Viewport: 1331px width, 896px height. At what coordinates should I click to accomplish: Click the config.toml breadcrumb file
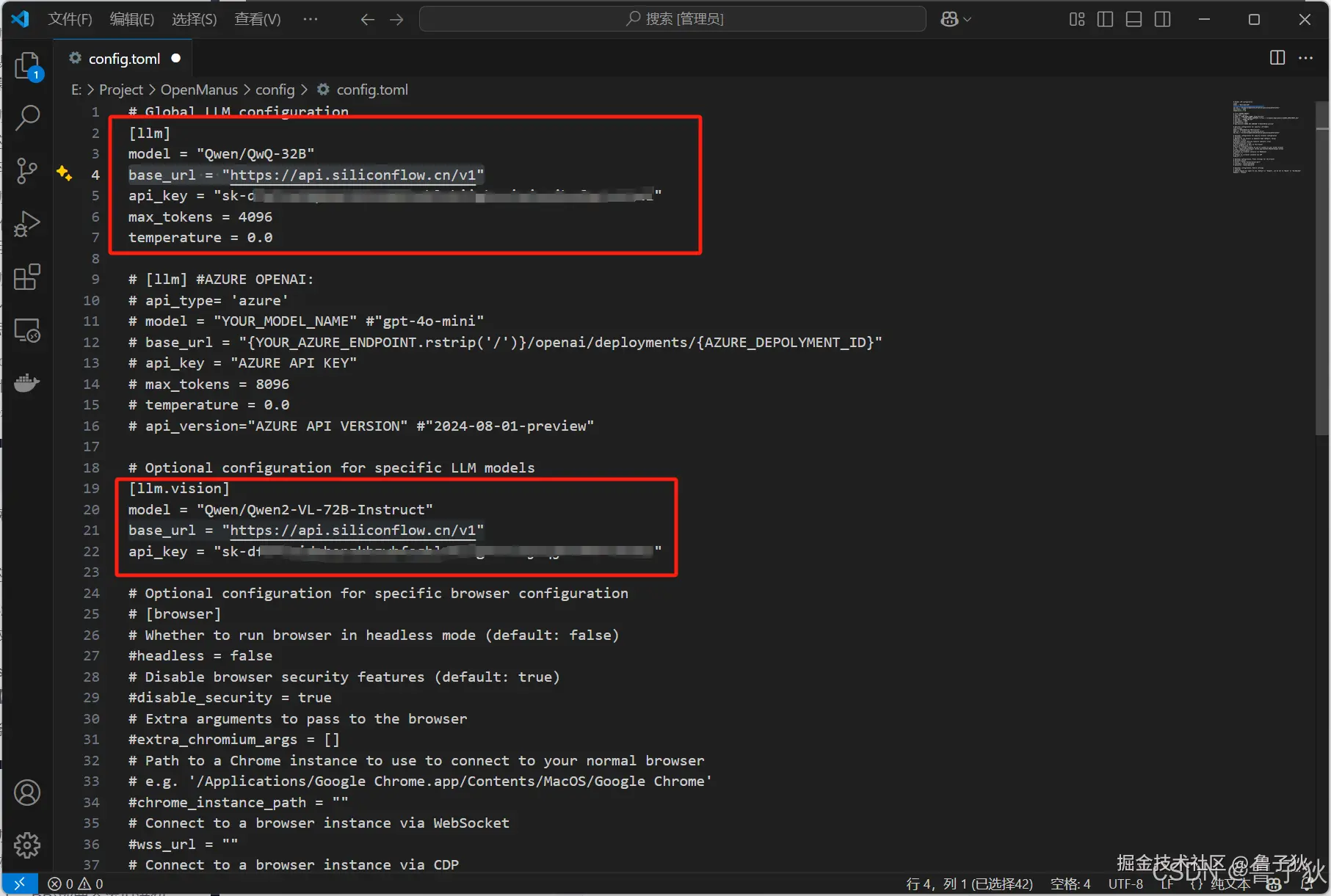coord(372,90)
